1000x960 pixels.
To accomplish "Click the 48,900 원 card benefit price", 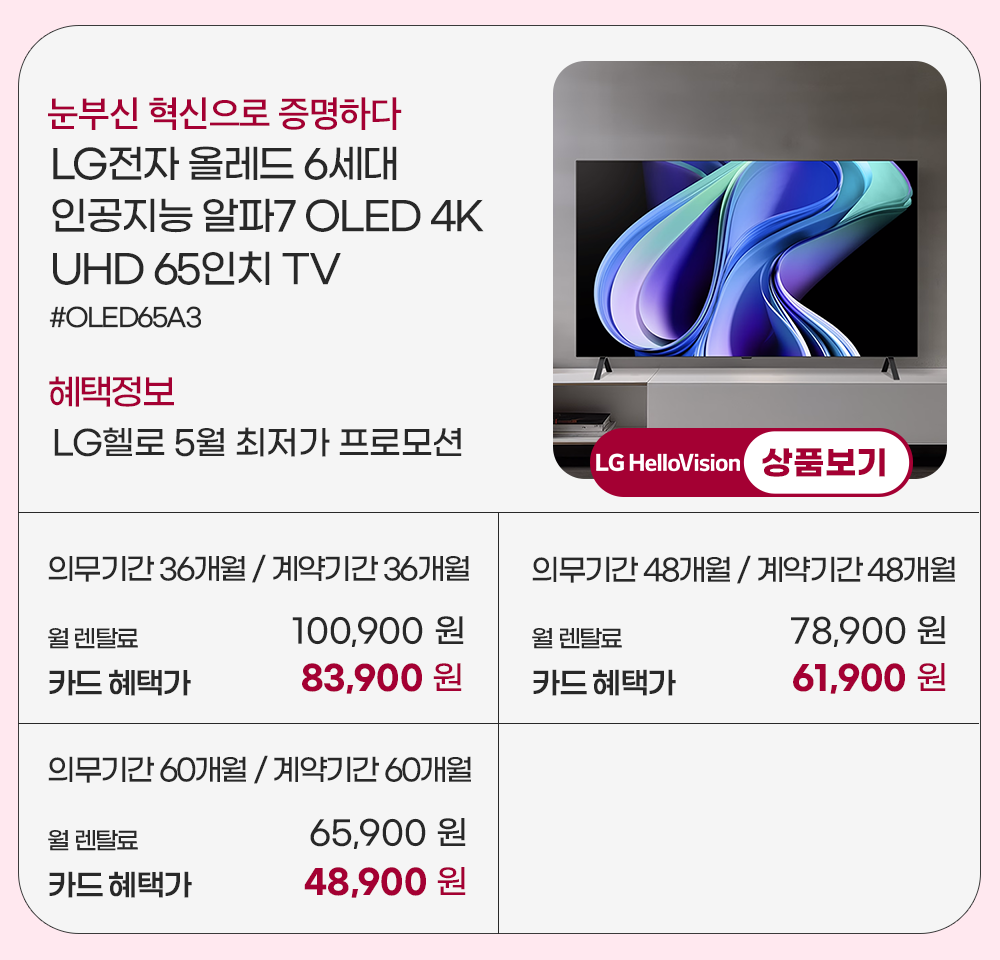I will click(x=385, y=882).
